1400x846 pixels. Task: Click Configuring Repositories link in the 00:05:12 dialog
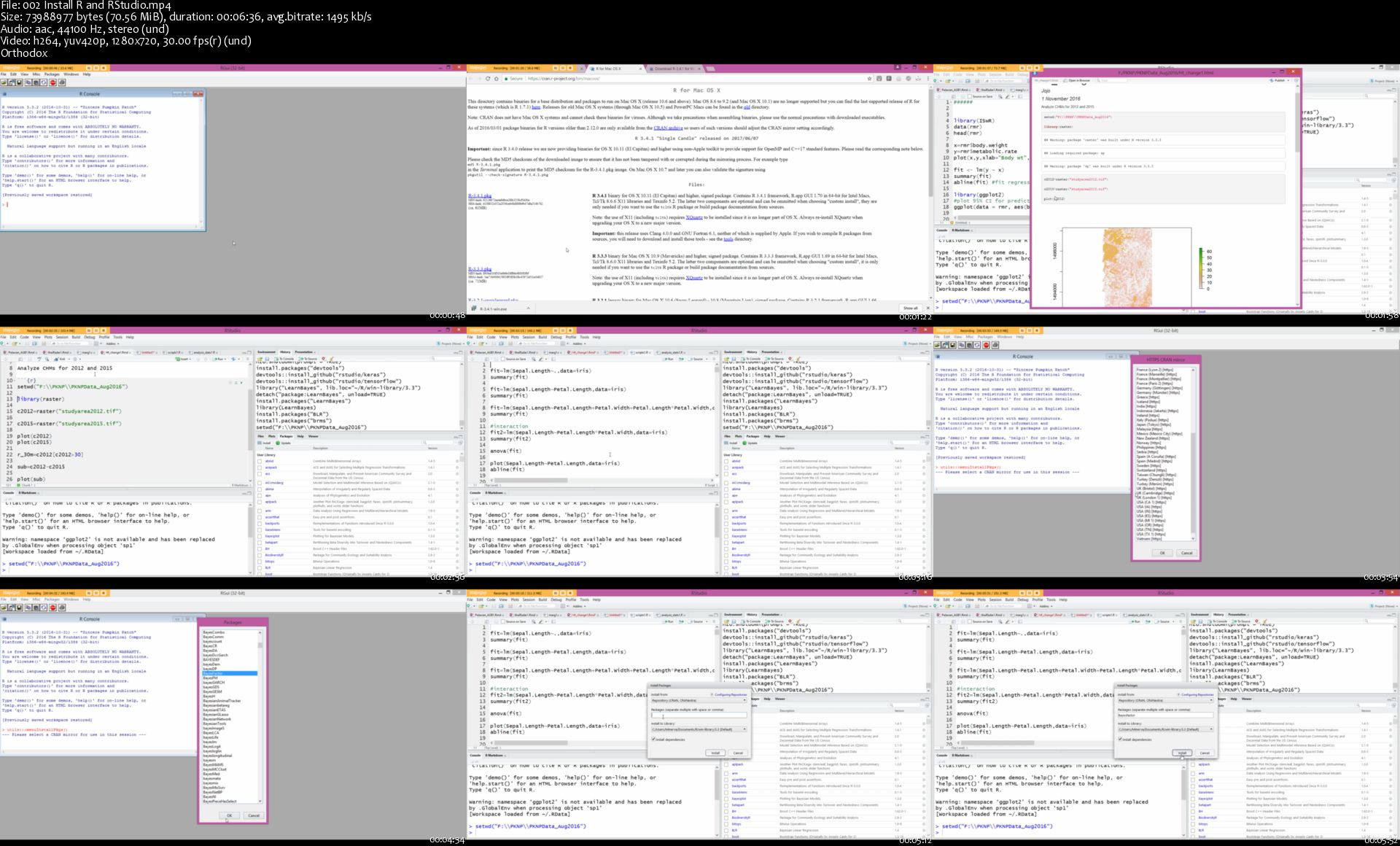click(x=731, y=694)
